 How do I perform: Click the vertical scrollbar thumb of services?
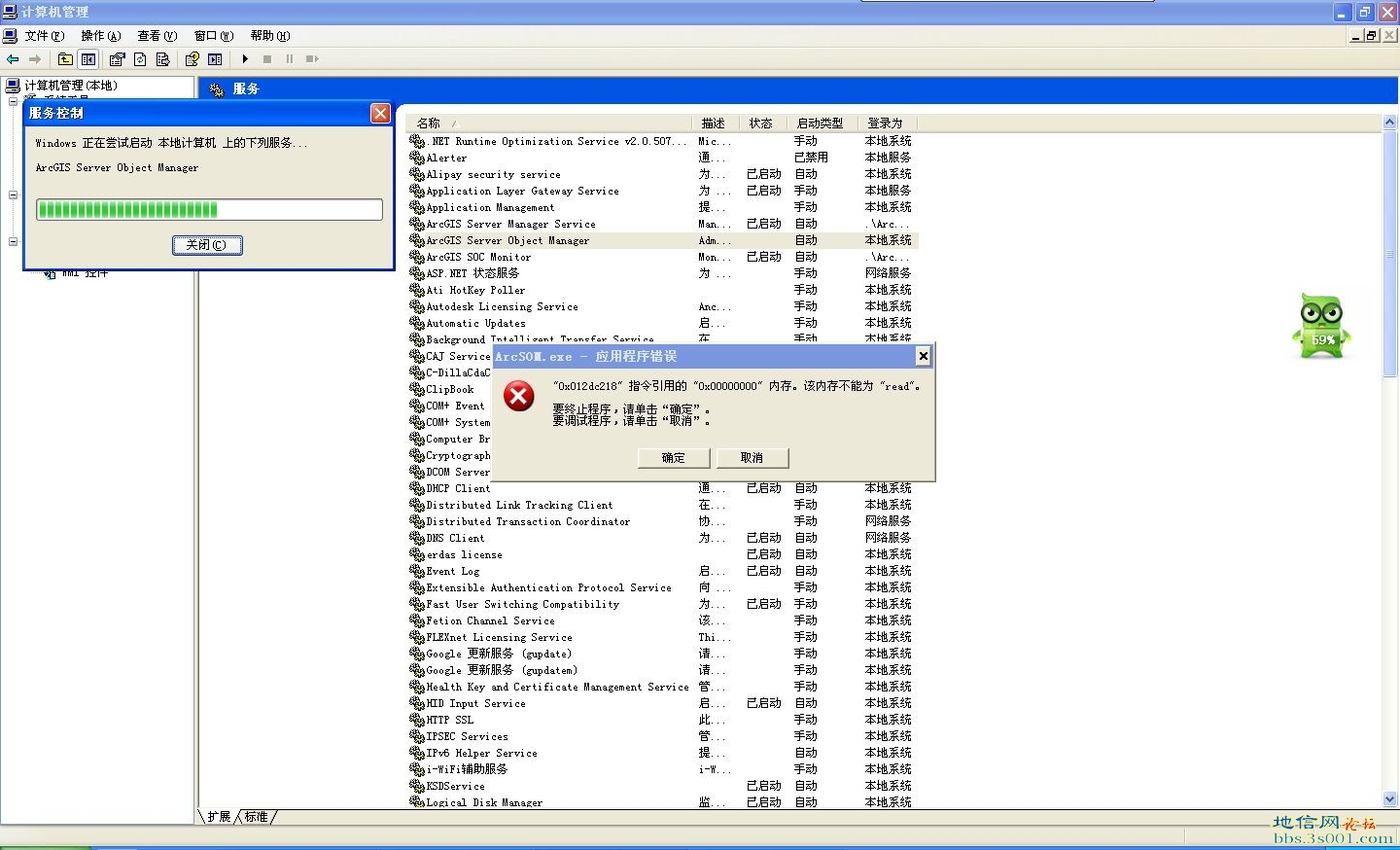pyautogui.click(x=1389, y=255)
